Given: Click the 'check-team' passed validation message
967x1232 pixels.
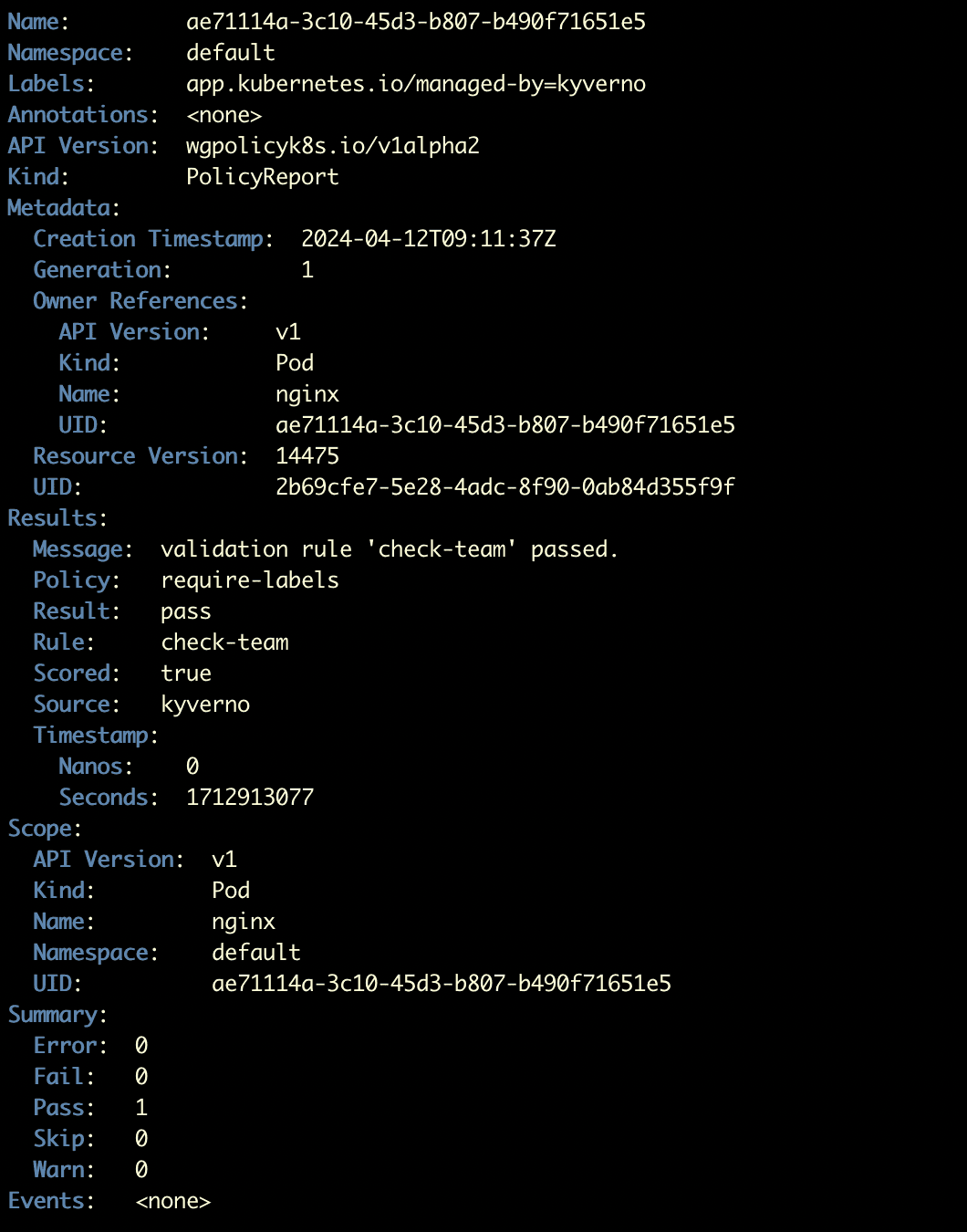Looking at the screenshot, I should (390, 549).
